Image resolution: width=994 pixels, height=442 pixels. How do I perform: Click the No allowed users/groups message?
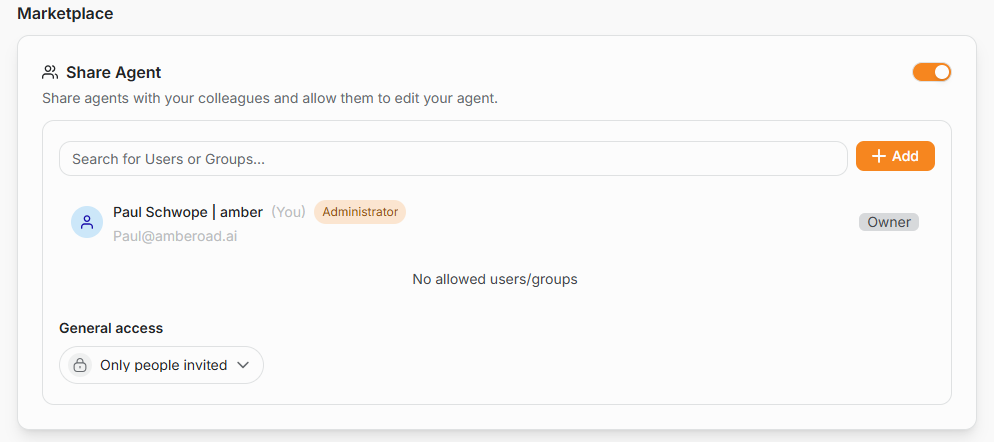[x=494, y=279]
